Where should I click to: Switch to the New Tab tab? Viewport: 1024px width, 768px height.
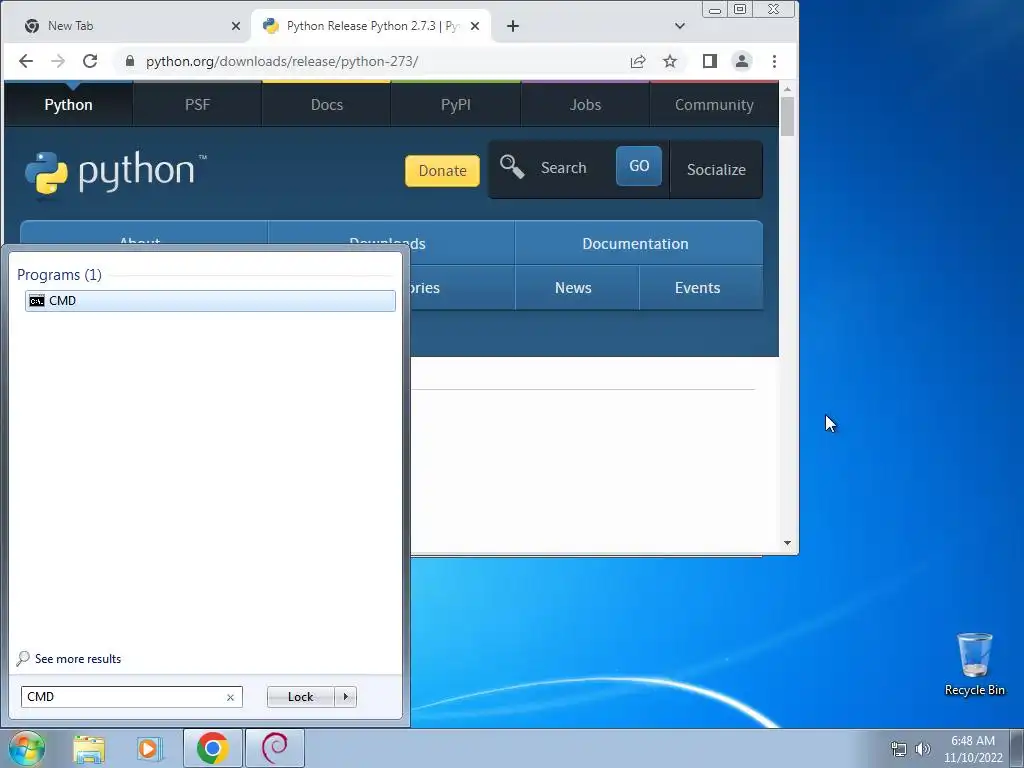pyautogui.click(x=127, y=26)
